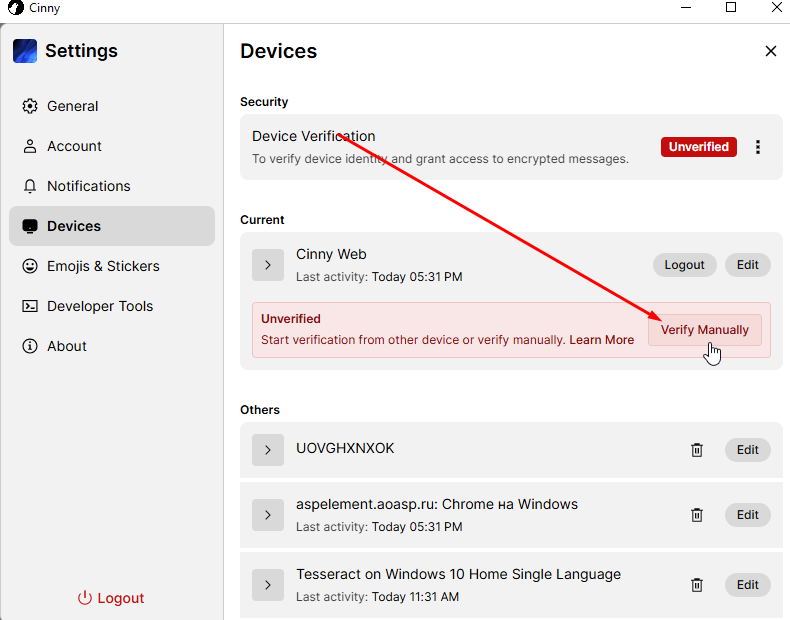The height and width of the screenshot is (620, 790).
Task: Delete the UOVGHXNXOK device with trash icon
Action: tap(697, 450)
